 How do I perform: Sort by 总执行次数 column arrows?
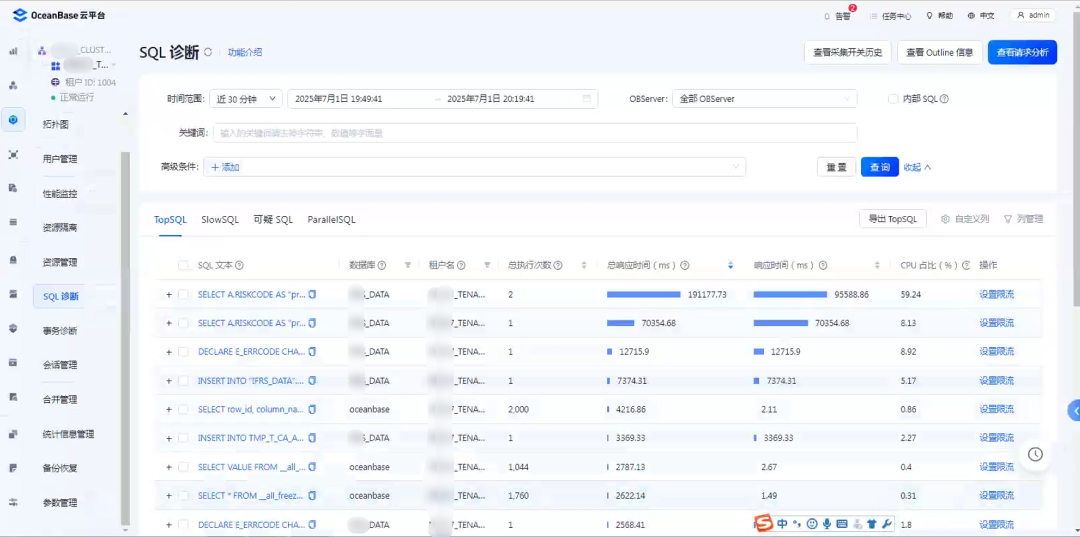tap(584, 265)
